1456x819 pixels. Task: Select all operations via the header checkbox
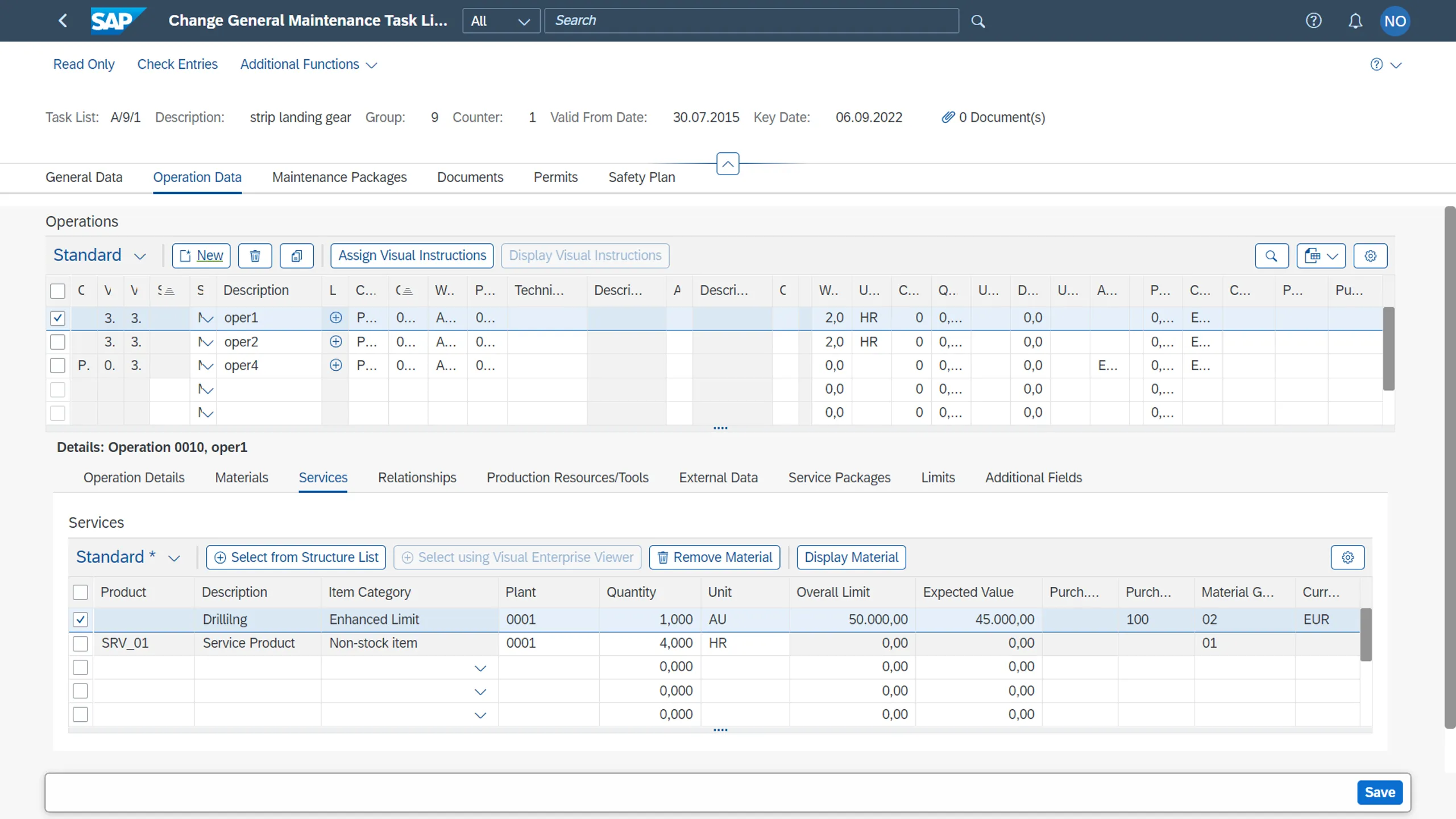(x=57, y=290)
